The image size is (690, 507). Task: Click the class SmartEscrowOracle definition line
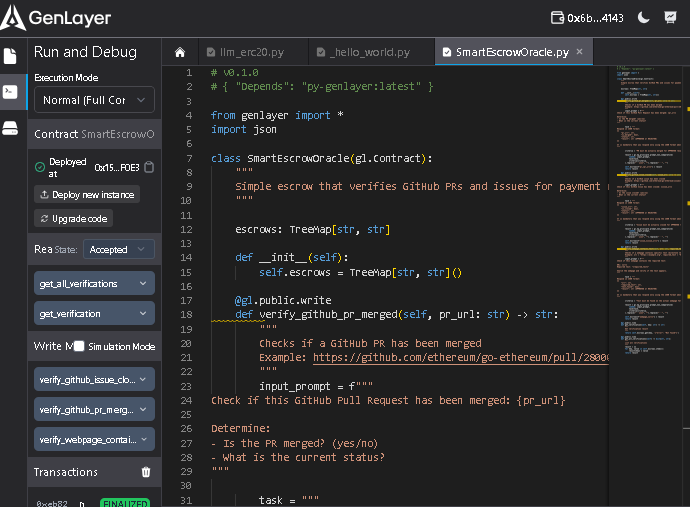point(321,158)
